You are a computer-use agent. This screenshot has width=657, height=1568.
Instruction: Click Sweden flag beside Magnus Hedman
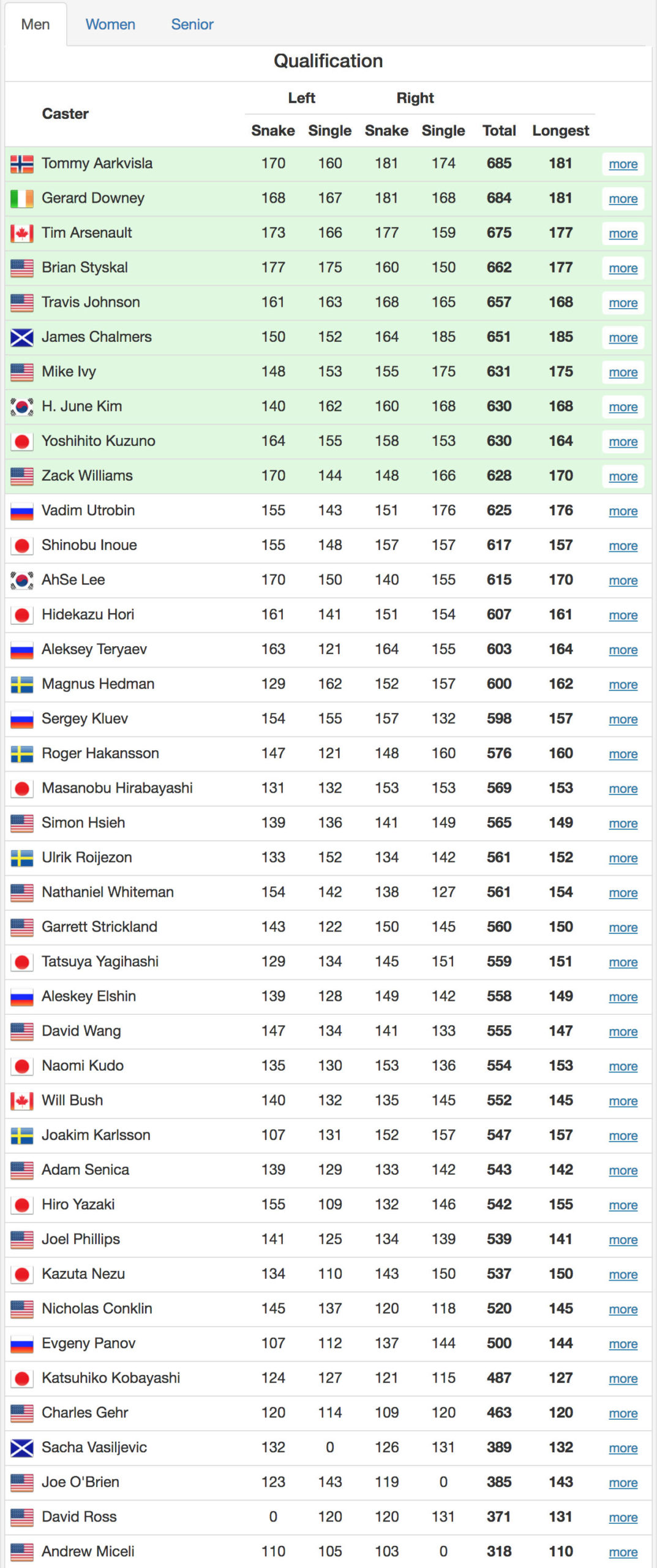(x=22, y=684)
